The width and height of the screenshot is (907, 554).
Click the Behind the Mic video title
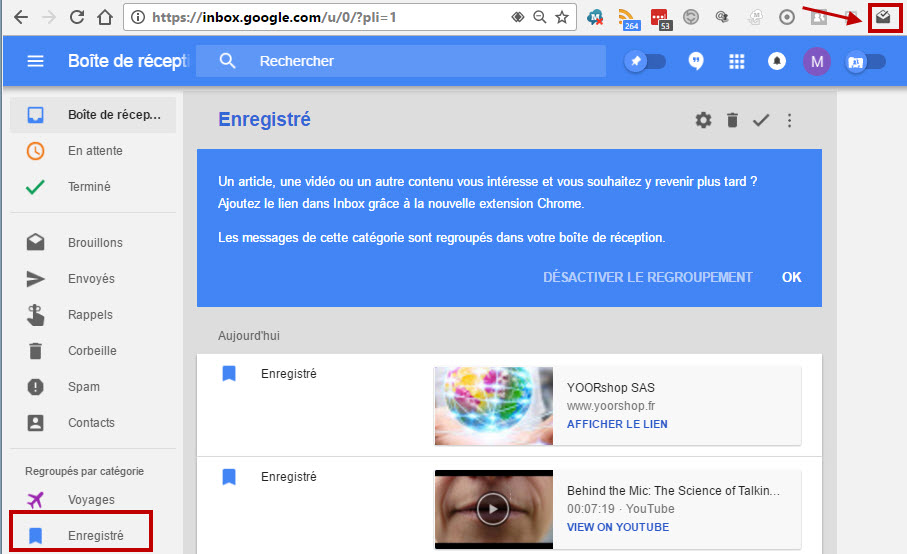click(673, 490)
